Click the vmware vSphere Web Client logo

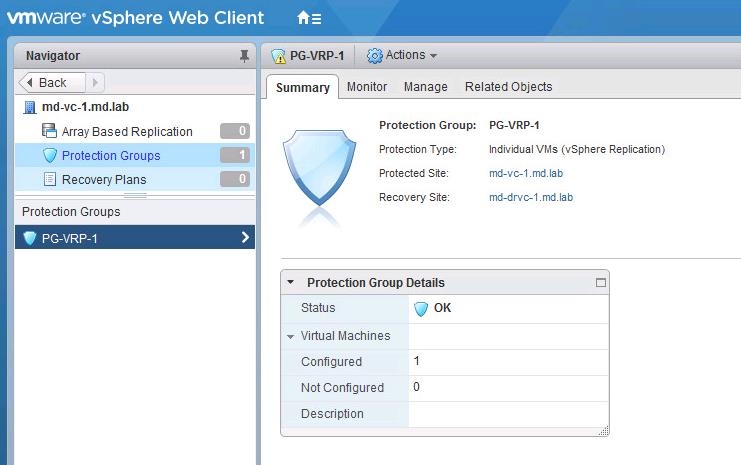click(136, 18)
